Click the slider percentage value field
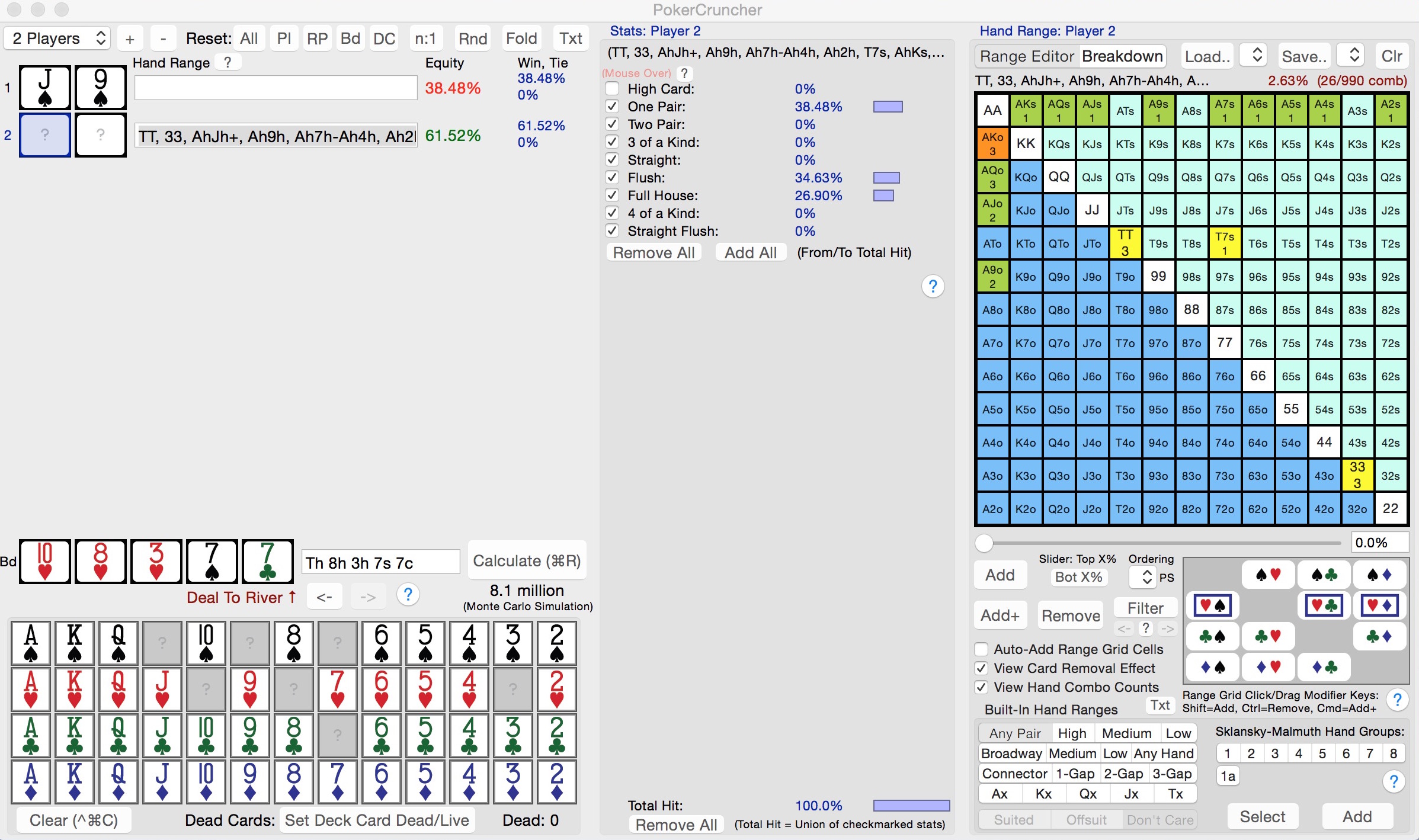Image resolution: width=1419 pixels, height=840 pixels. click(x=1380, y=543)
